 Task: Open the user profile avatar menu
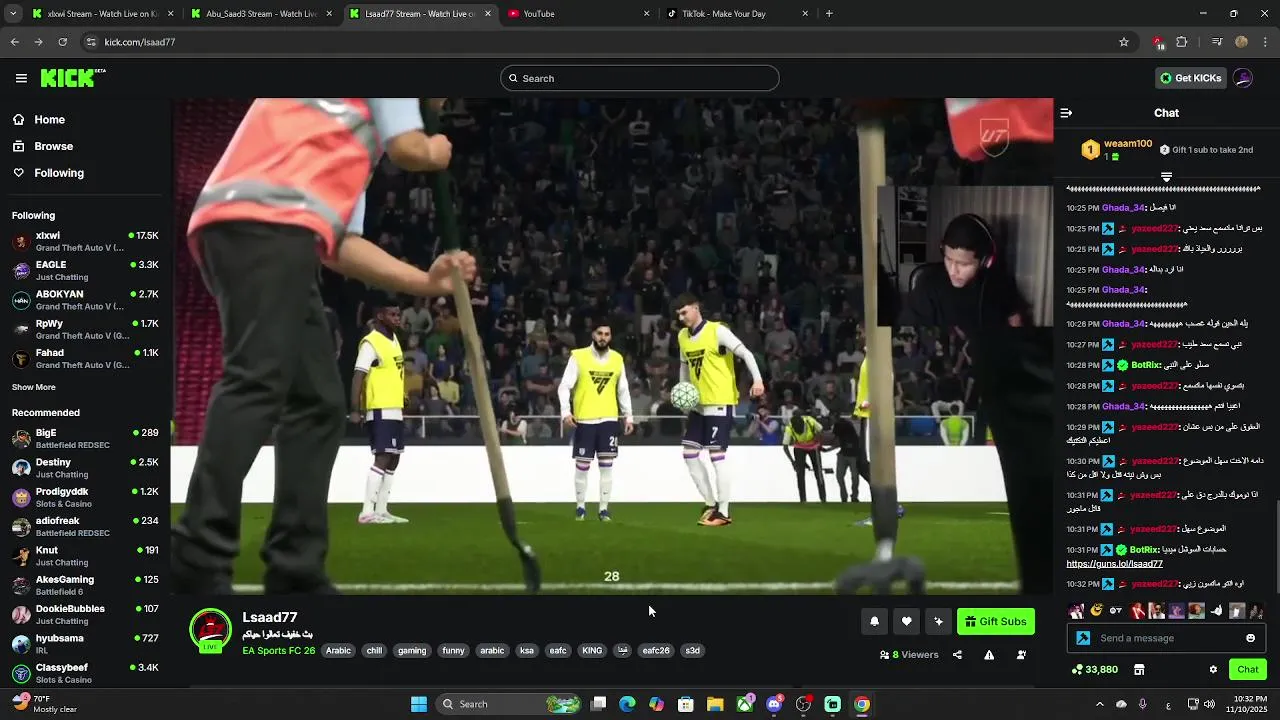tap(1243, 78)
